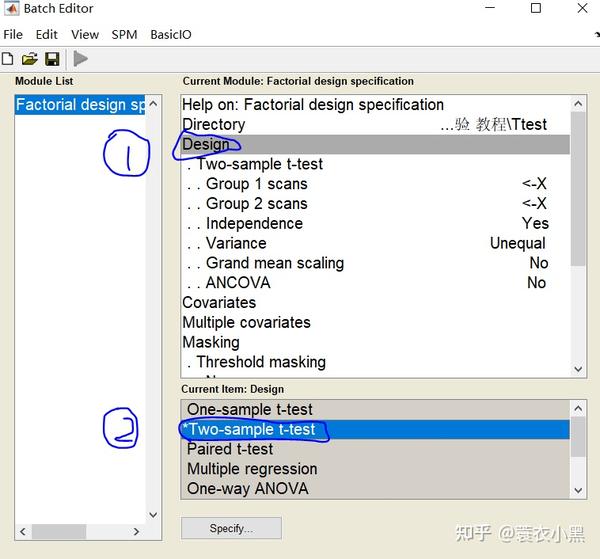Select the Masking row
This screenshot has height=559, width=600.
click(x=375, y=342)
